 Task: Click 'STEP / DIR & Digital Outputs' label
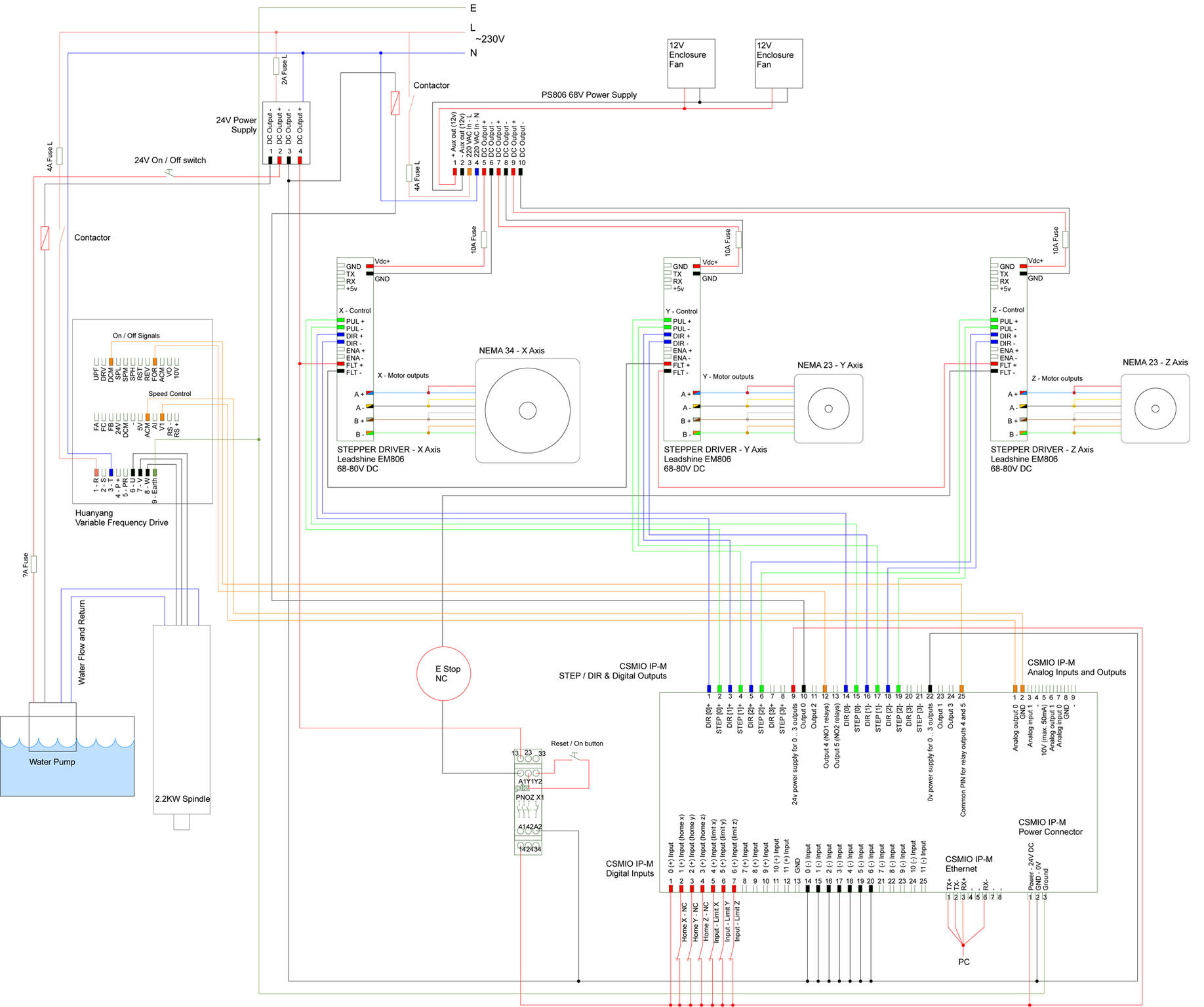[612, 676]
